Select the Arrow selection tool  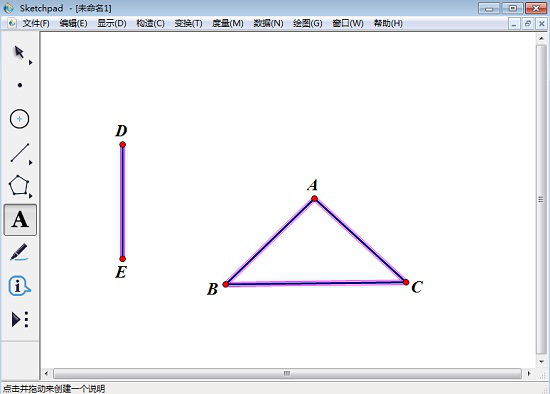click(19, 52)
